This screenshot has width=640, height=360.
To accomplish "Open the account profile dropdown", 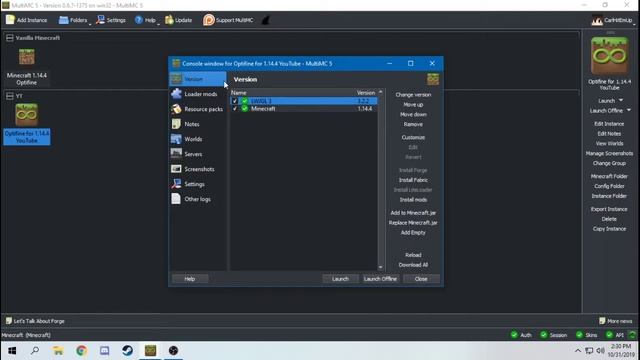I will (613, 20).
